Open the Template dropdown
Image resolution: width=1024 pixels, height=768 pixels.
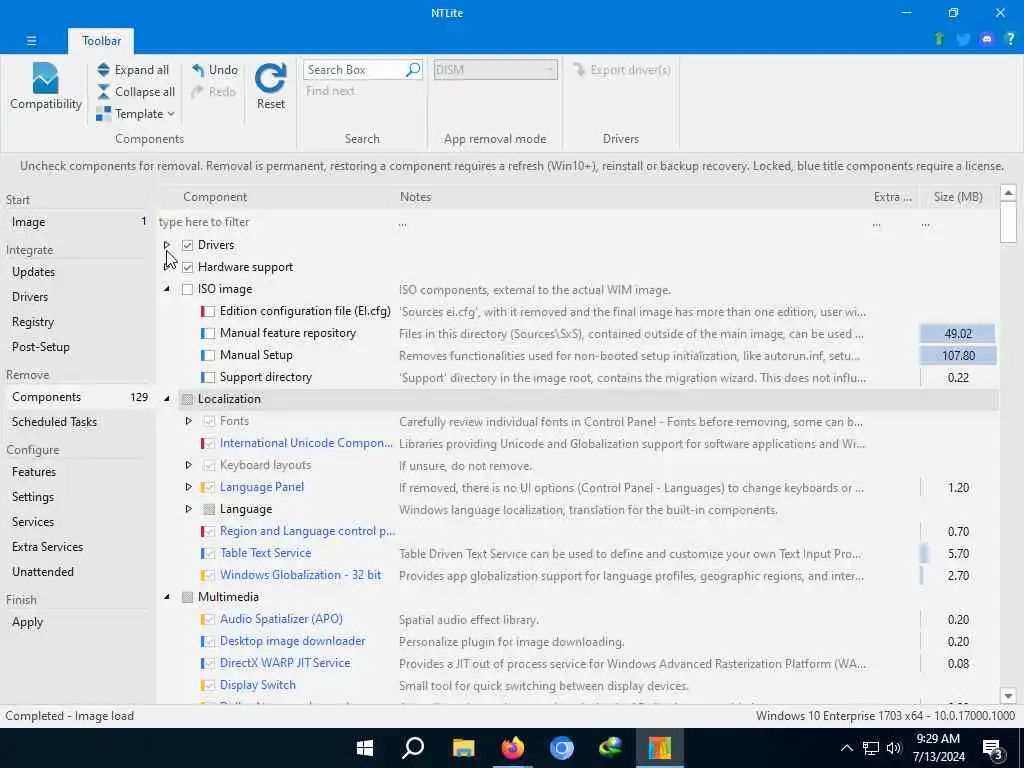tap(135, 114)
